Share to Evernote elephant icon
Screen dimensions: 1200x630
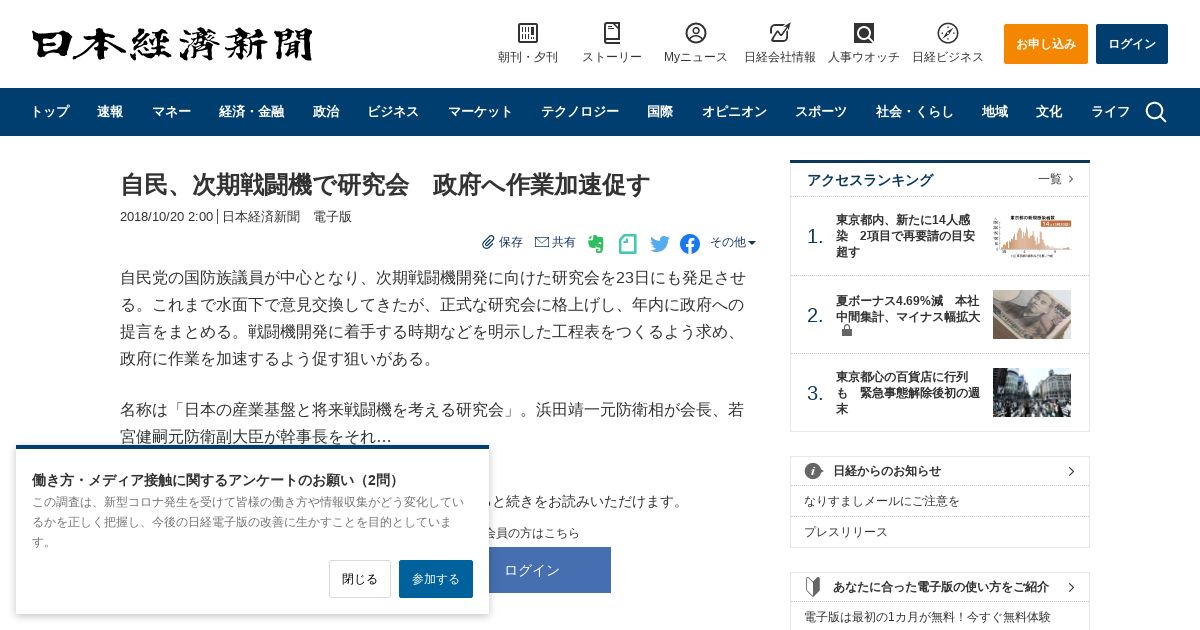pos(596,243)
